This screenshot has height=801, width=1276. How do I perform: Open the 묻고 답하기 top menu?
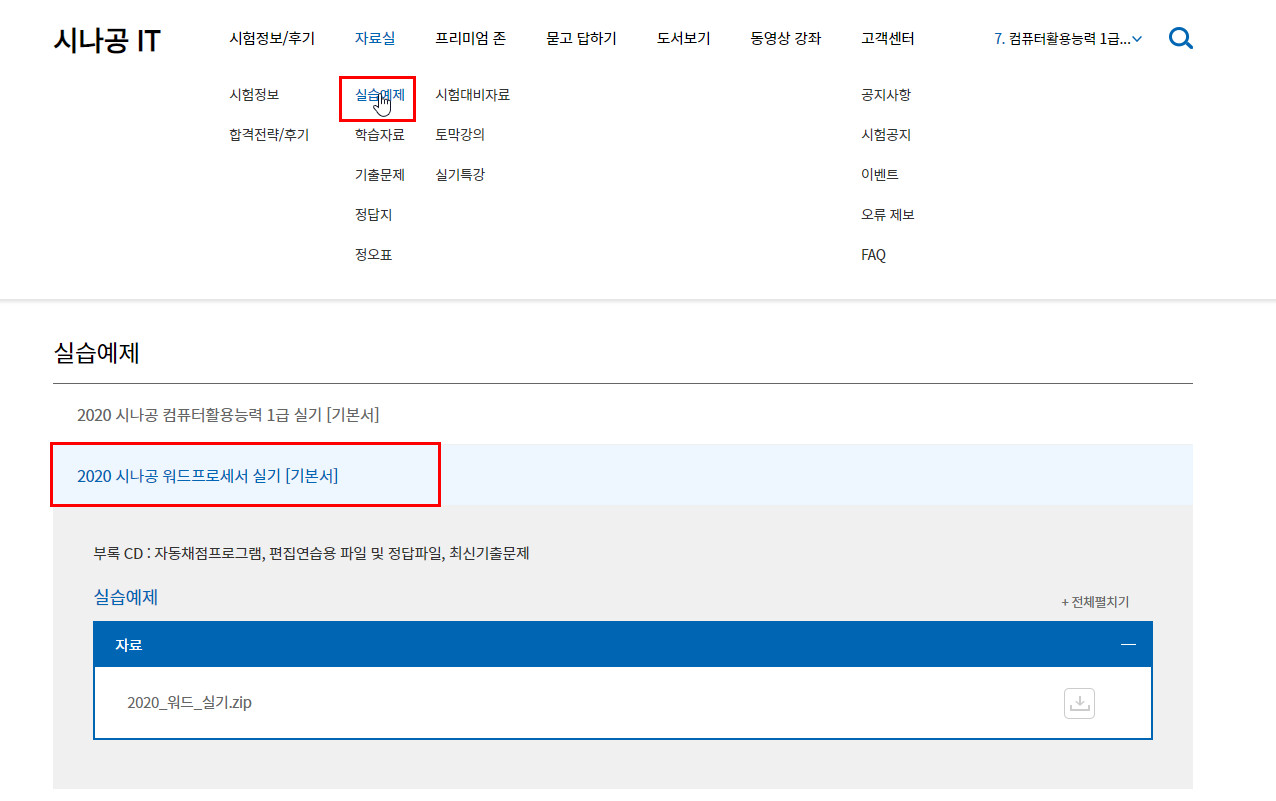point(582,39)
